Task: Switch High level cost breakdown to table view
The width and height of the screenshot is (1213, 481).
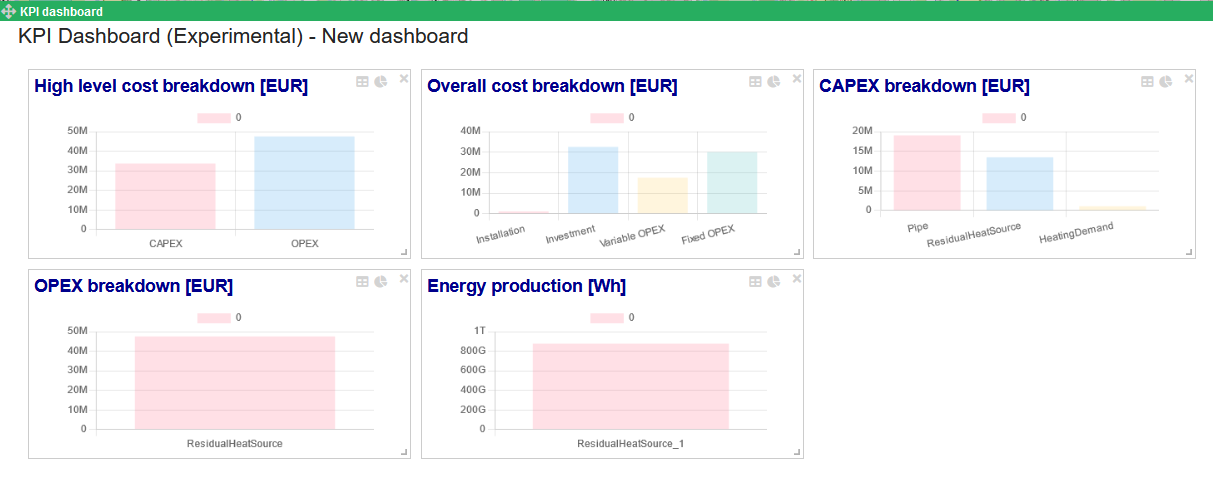Action: click(x=362, y=82)
